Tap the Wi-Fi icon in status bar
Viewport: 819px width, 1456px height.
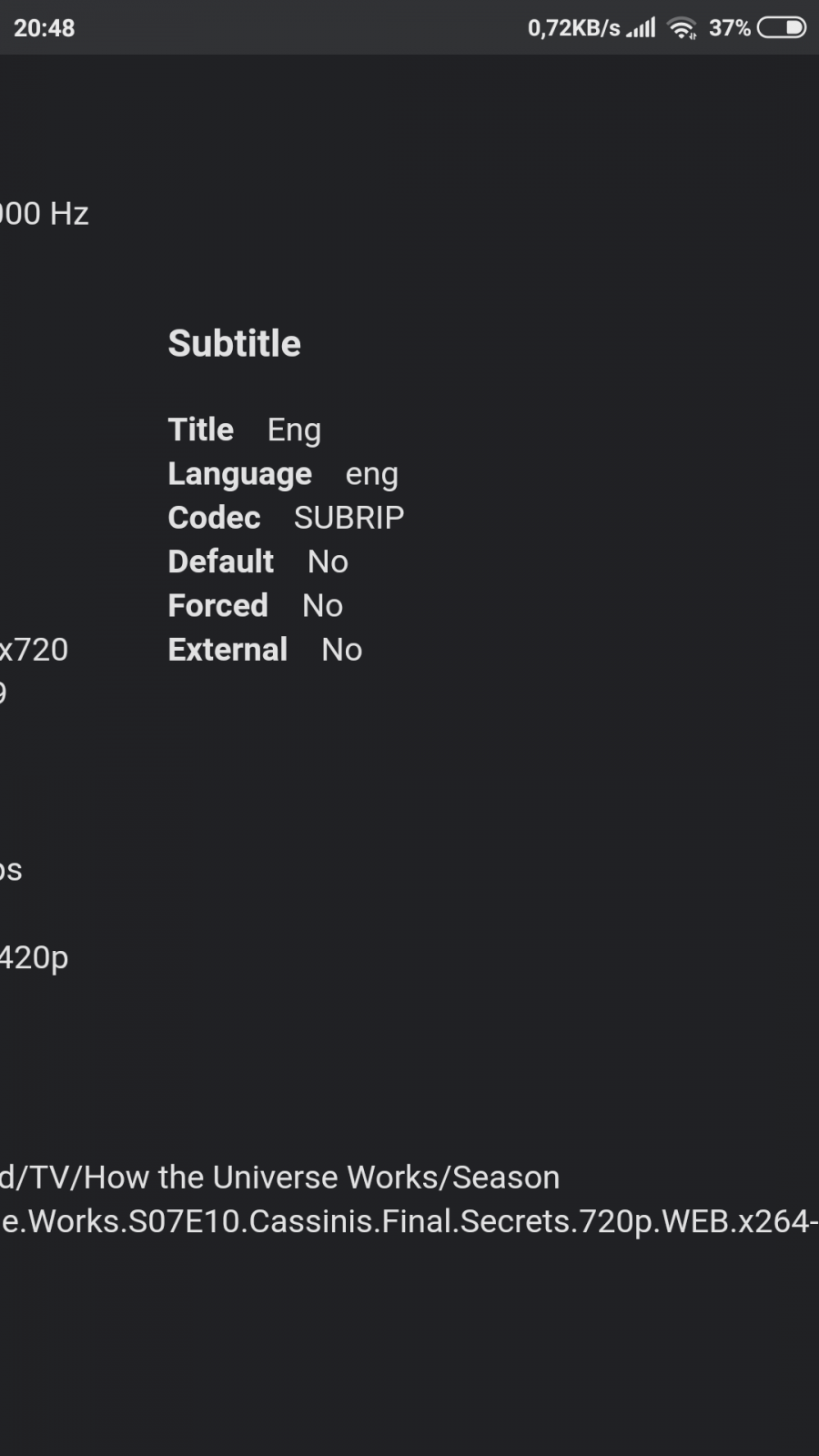[682, 28]
